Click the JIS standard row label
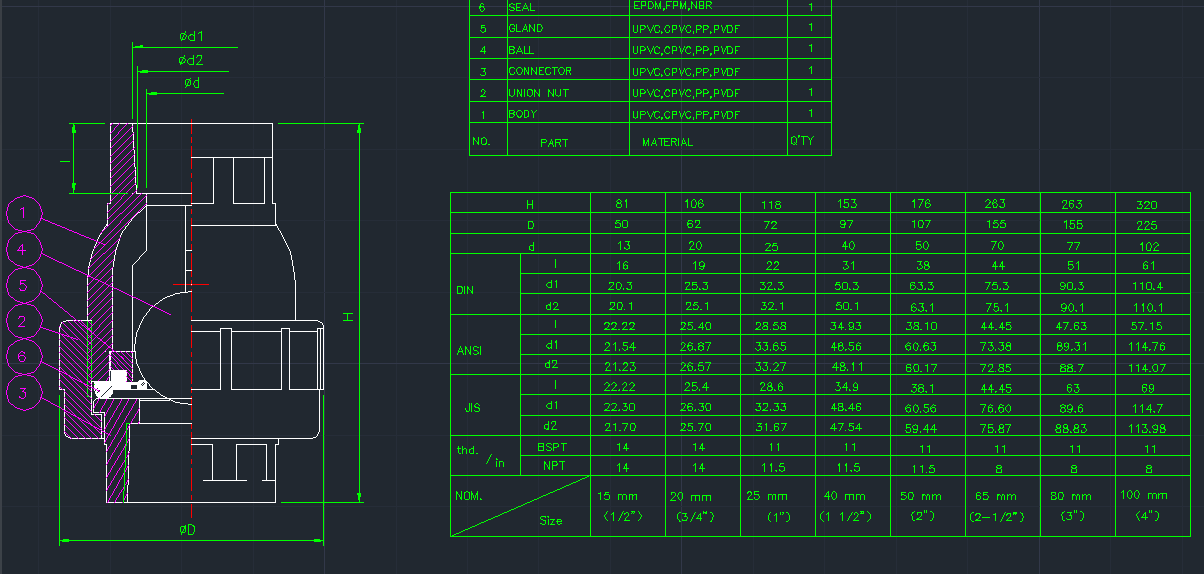Screen dimensions: 1204x574 click(472, 408)
